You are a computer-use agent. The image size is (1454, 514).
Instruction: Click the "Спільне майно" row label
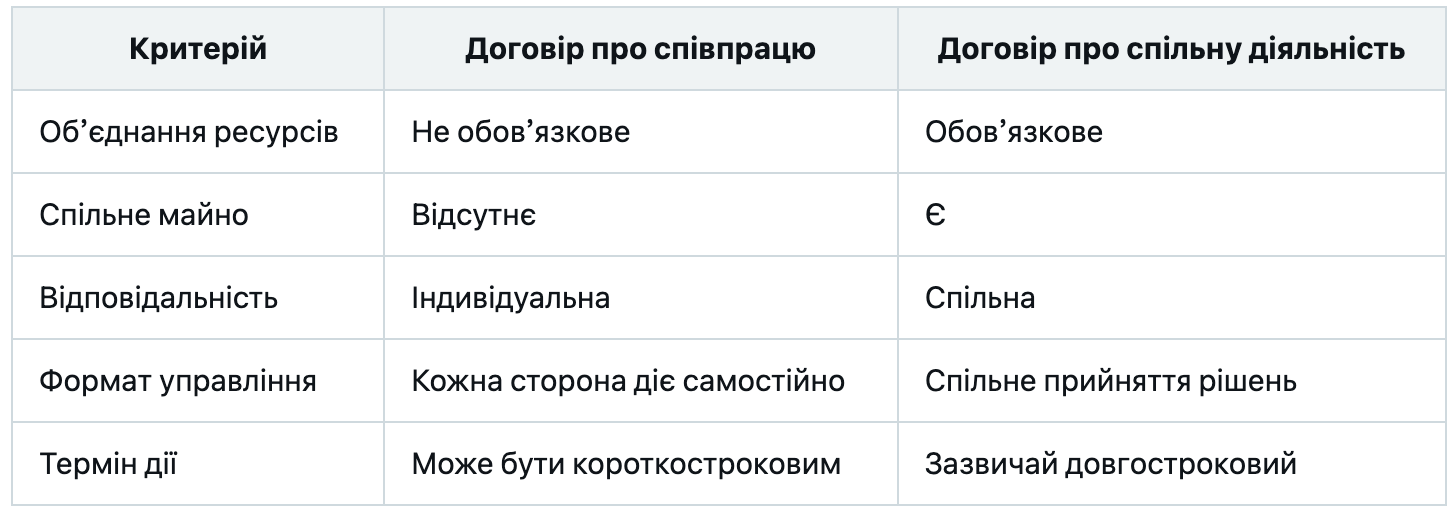[144, 216]
